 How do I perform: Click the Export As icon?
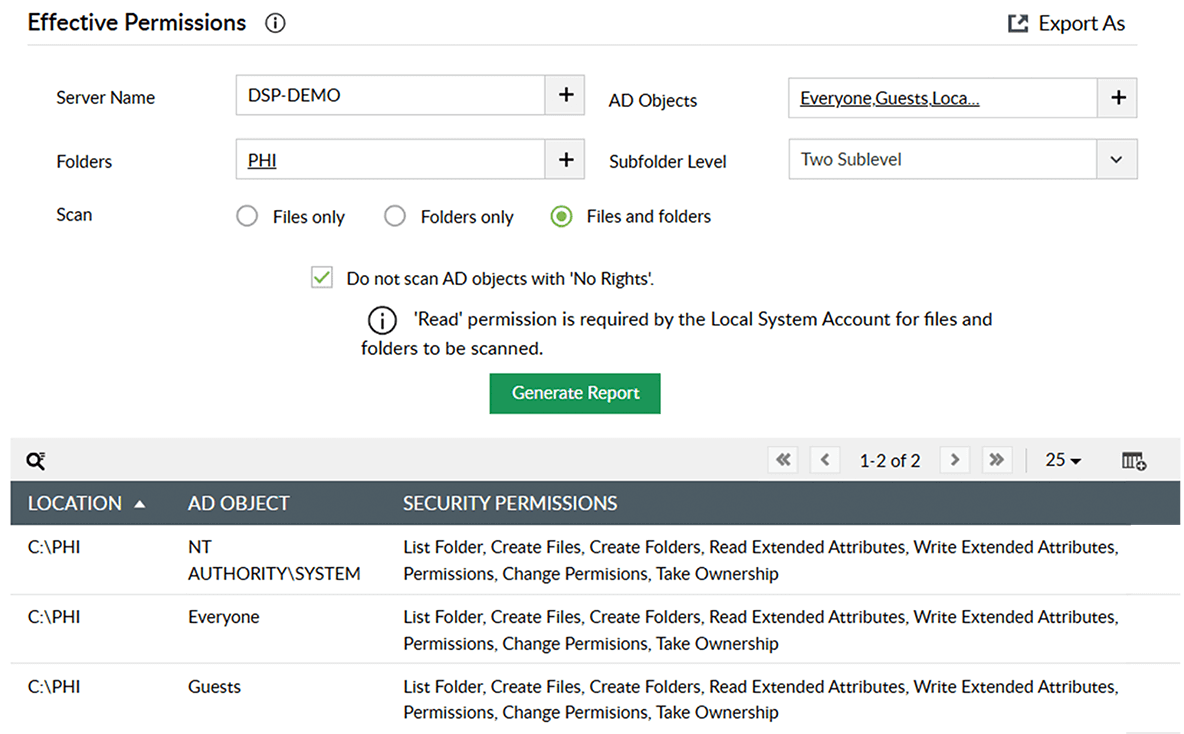point(1017,24)
